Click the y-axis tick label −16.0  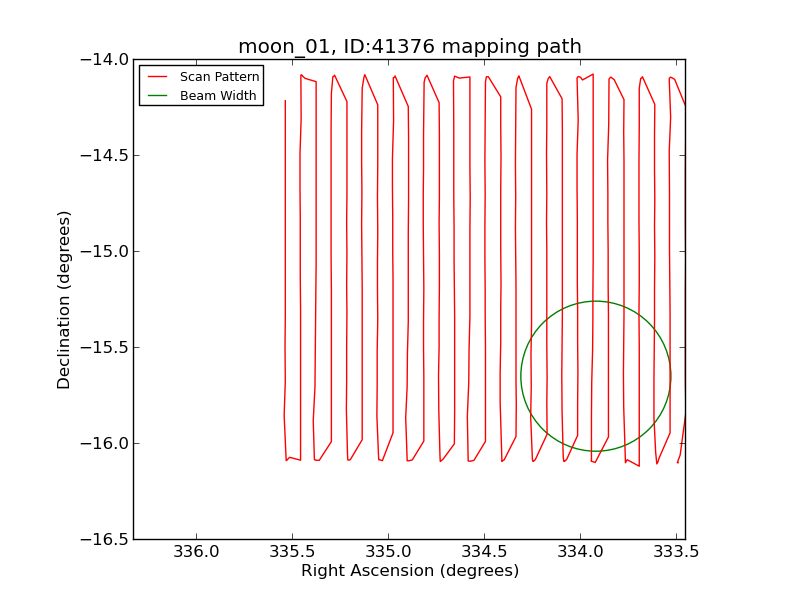pos(104,443)
